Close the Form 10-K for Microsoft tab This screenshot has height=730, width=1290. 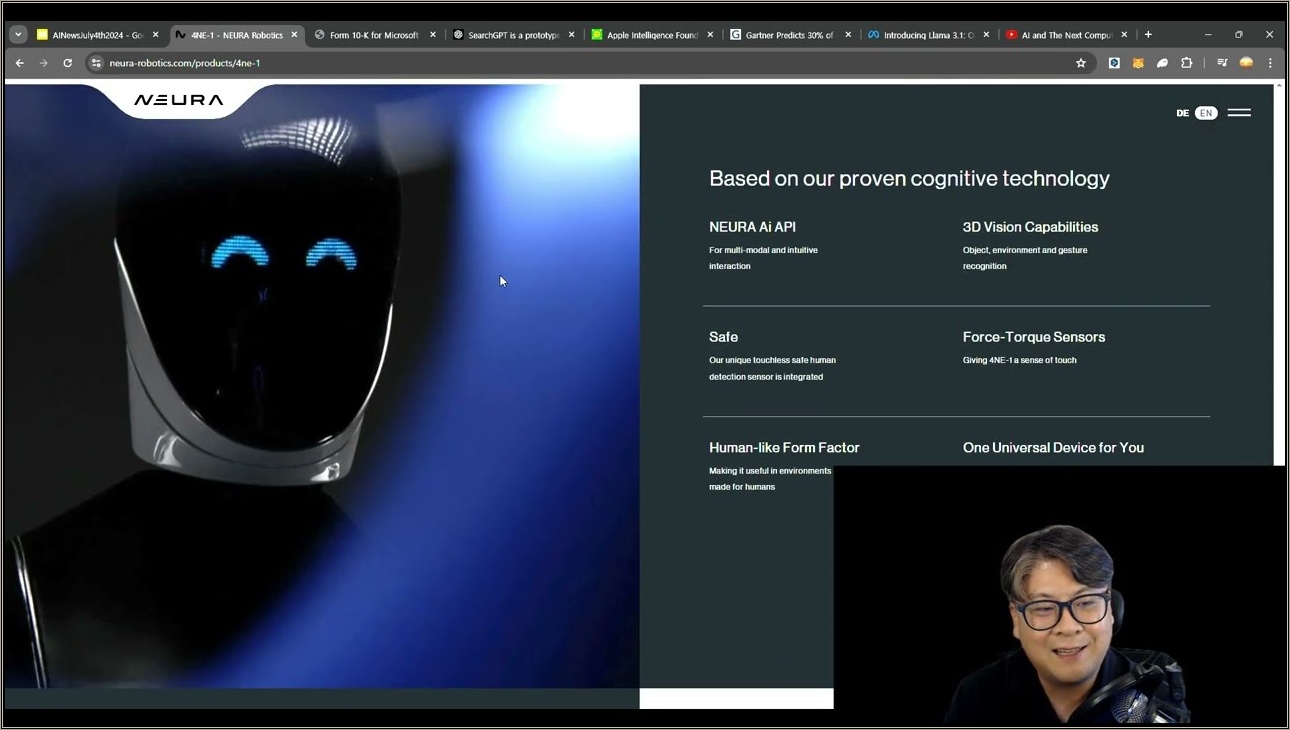pos(433,34)
